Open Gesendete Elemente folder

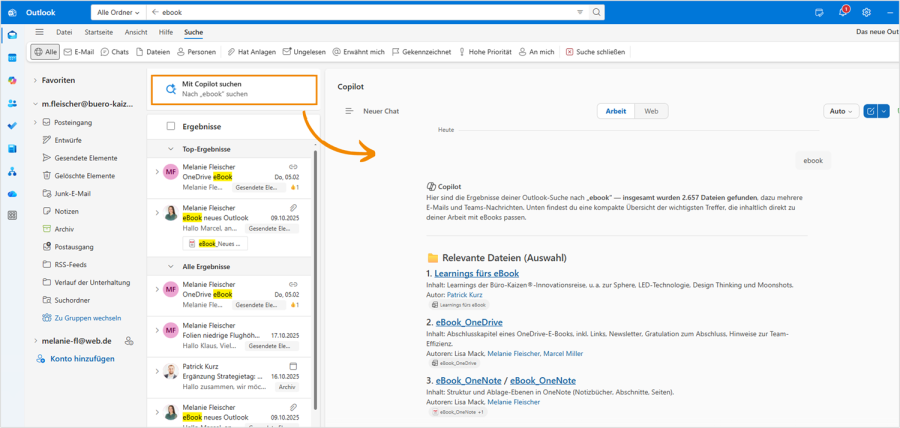pyautogui.click(x=86, y=158)
